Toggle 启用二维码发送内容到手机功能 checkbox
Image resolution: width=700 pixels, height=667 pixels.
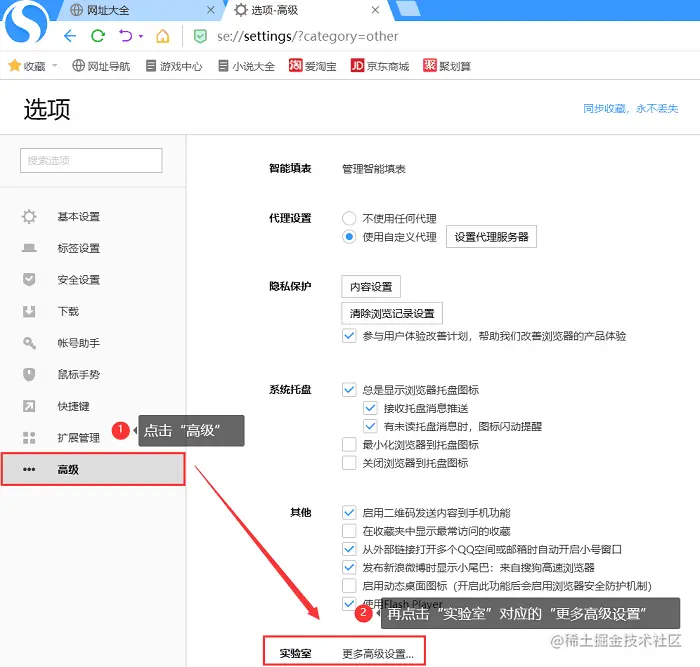coord(349,513)
